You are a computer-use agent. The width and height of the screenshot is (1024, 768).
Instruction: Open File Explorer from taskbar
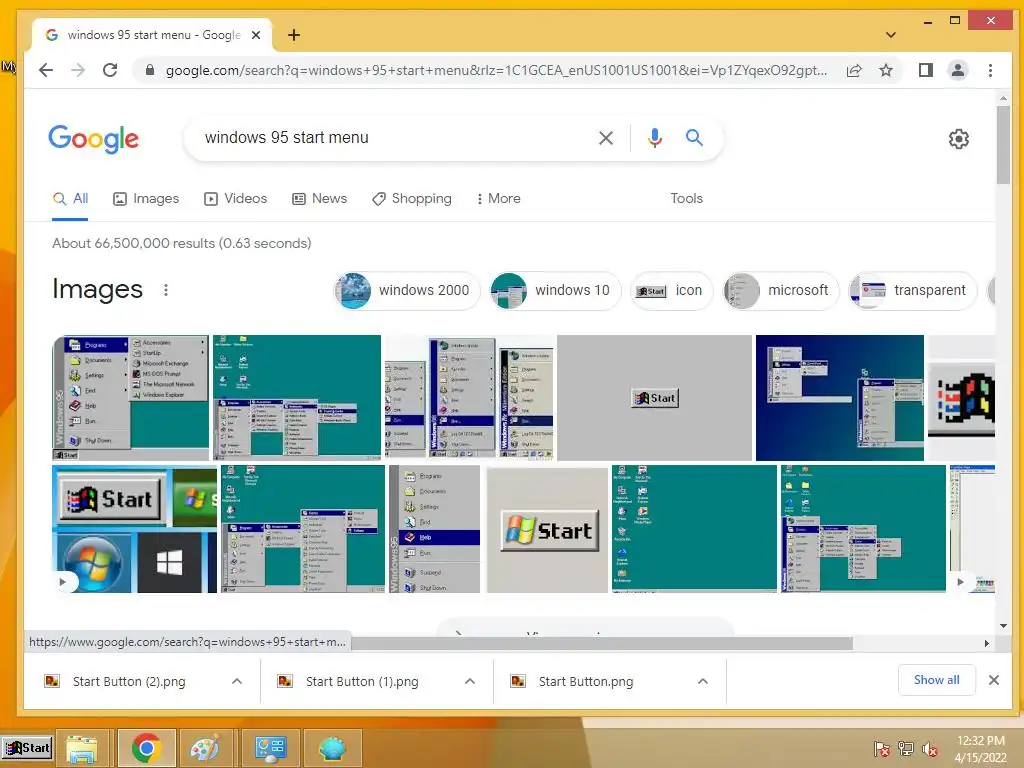[x=81, y=748]
